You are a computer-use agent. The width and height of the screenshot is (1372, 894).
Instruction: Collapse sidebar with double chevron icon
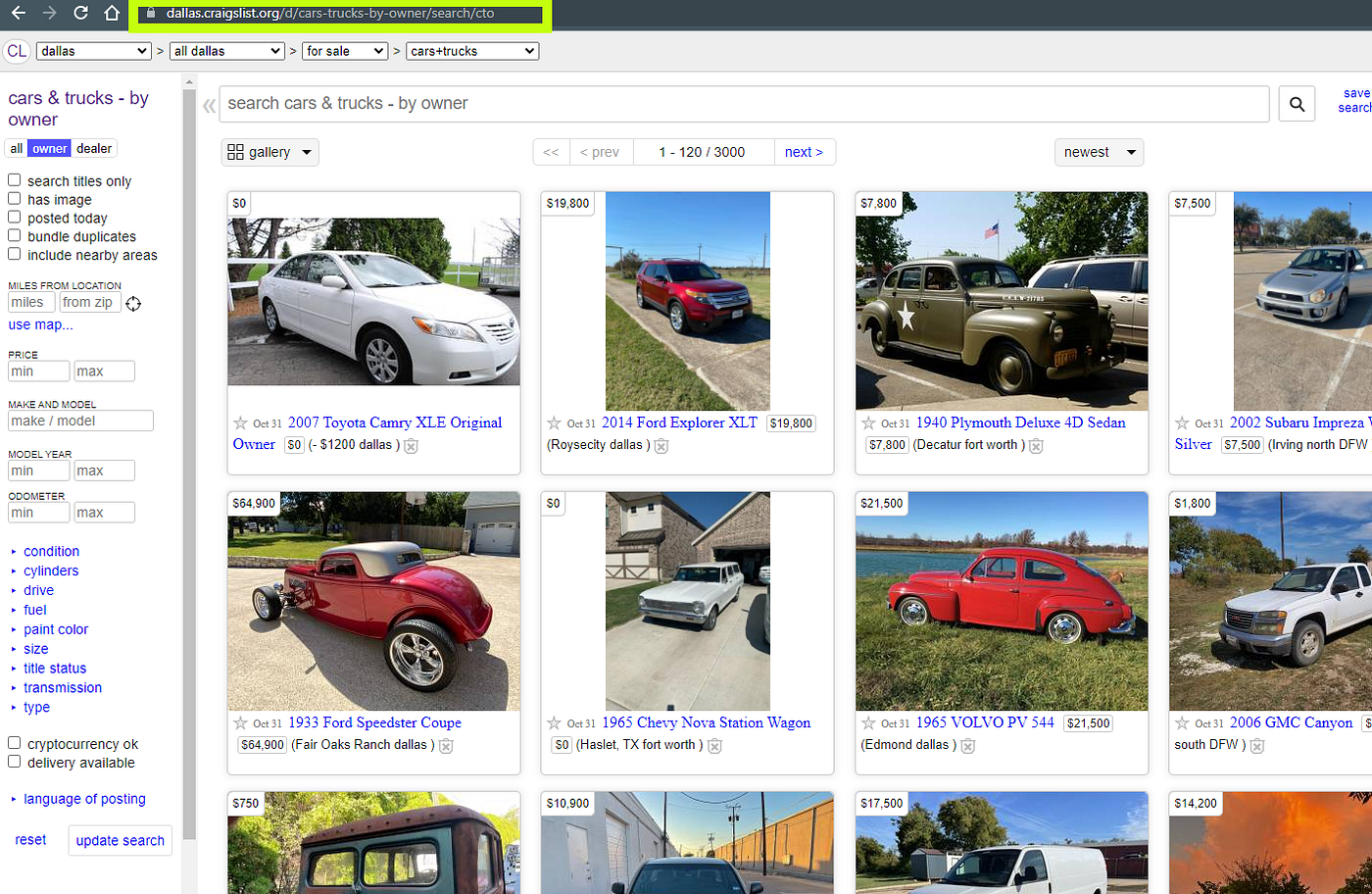[x=209, y=105]
